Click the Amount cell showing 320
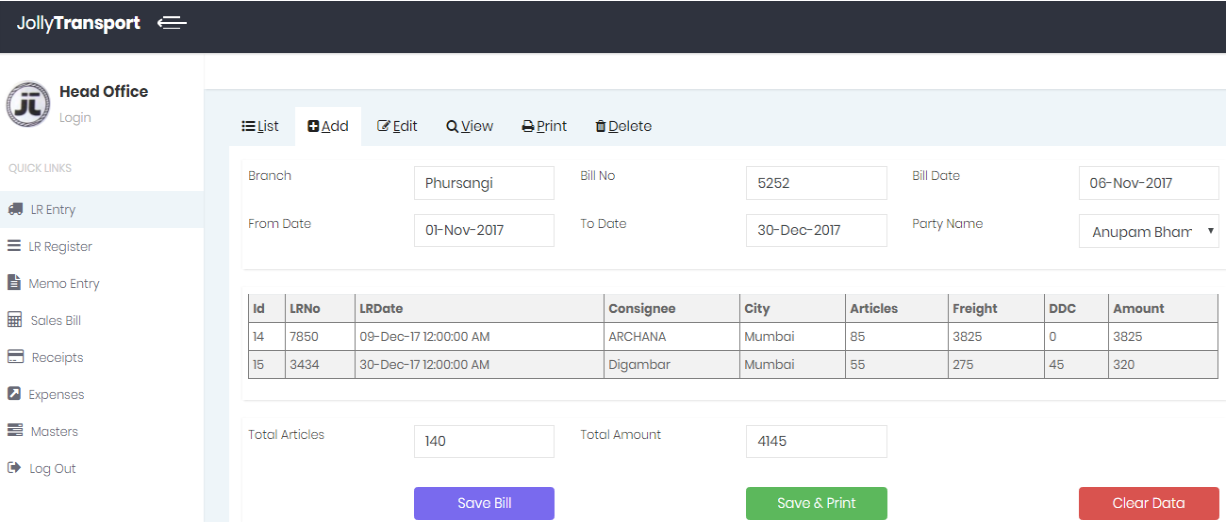Image resolution: width=1226 pixels, height=522 pixels. [x=1163, y=364]
